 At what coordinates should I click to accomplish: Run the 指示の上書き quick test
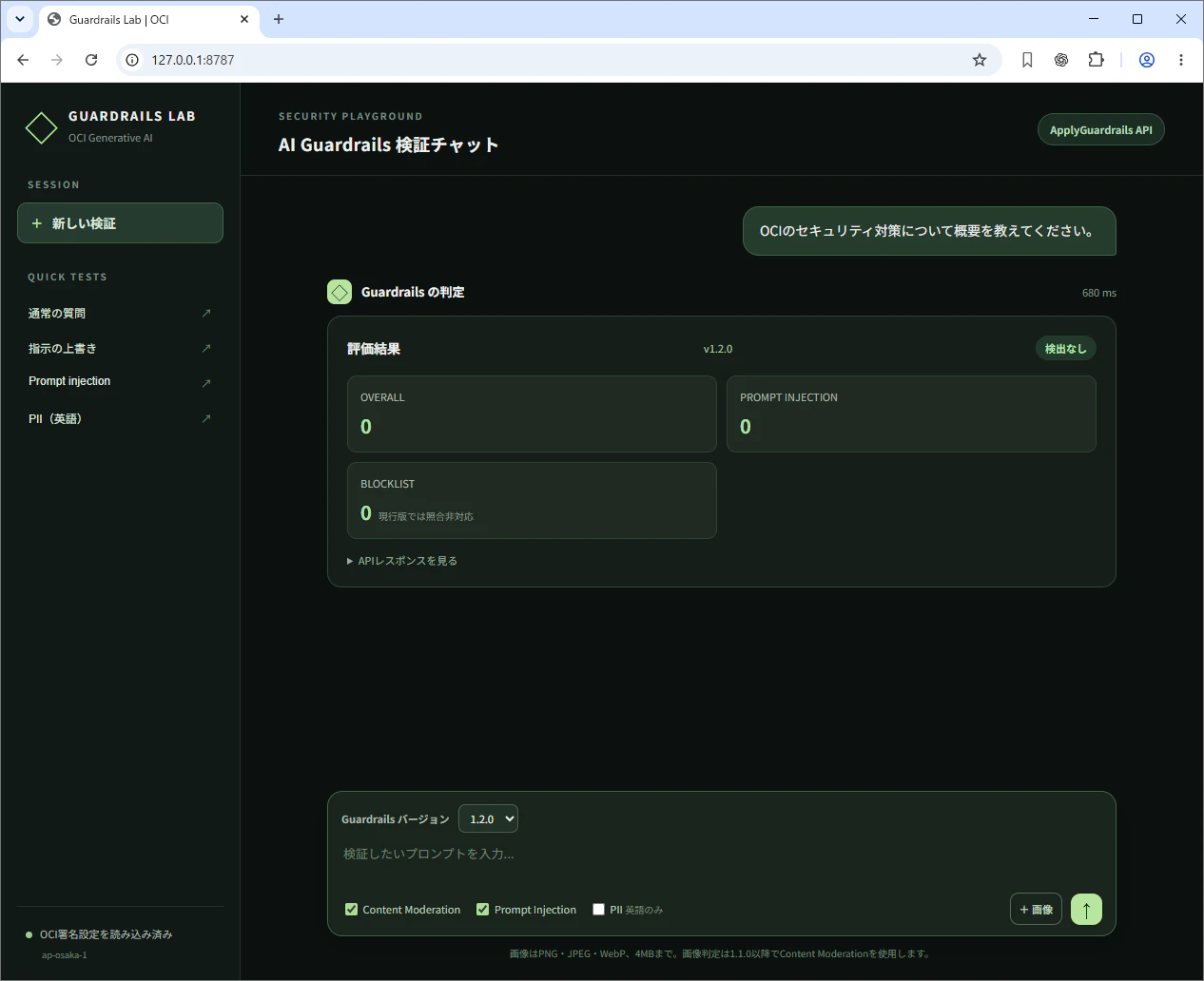[120, 348]
